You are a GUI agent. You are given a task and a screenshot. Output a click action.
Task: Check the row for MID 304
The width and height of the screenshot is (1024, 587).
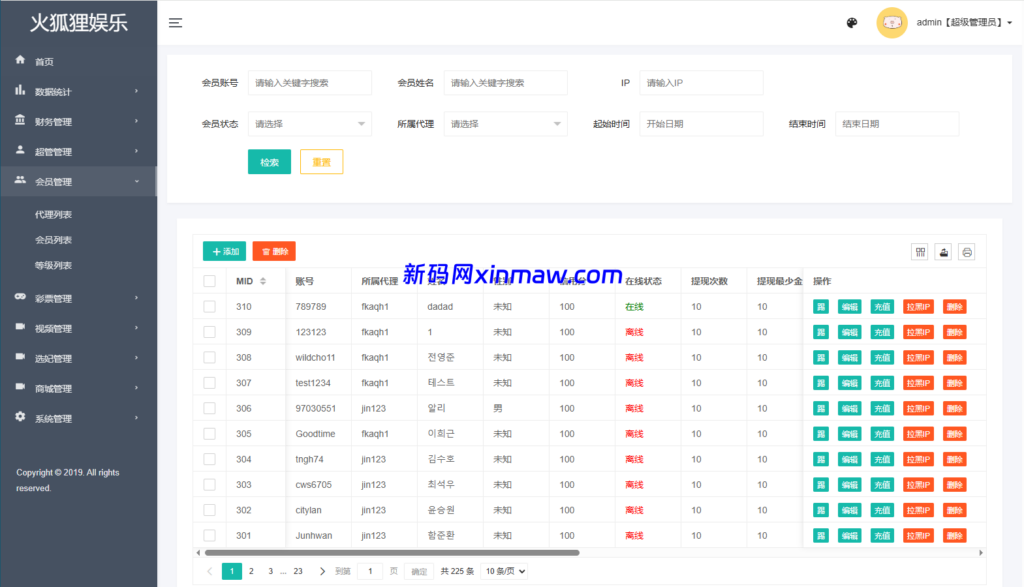(x=210, y=460)
